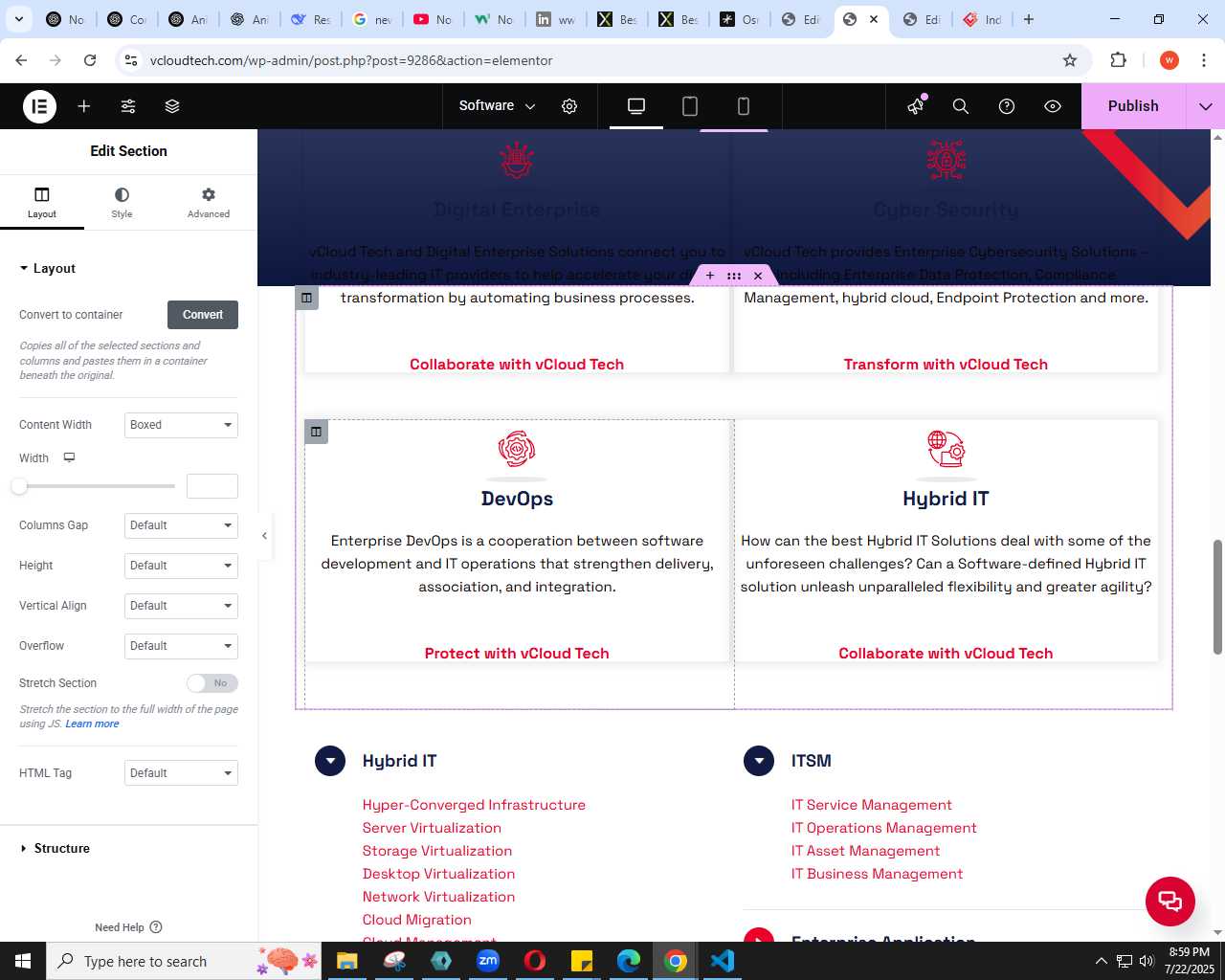
Task: Click the Convert button
Action: 203,315
